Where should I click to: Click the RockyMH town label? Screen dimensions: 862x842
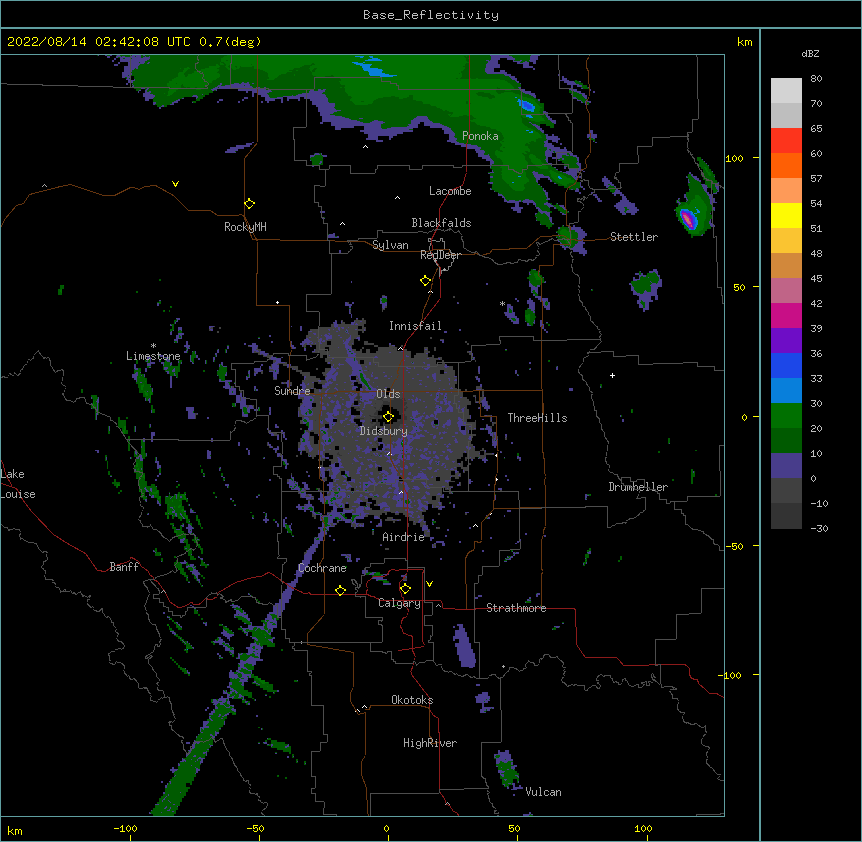[x=245, y=227]
